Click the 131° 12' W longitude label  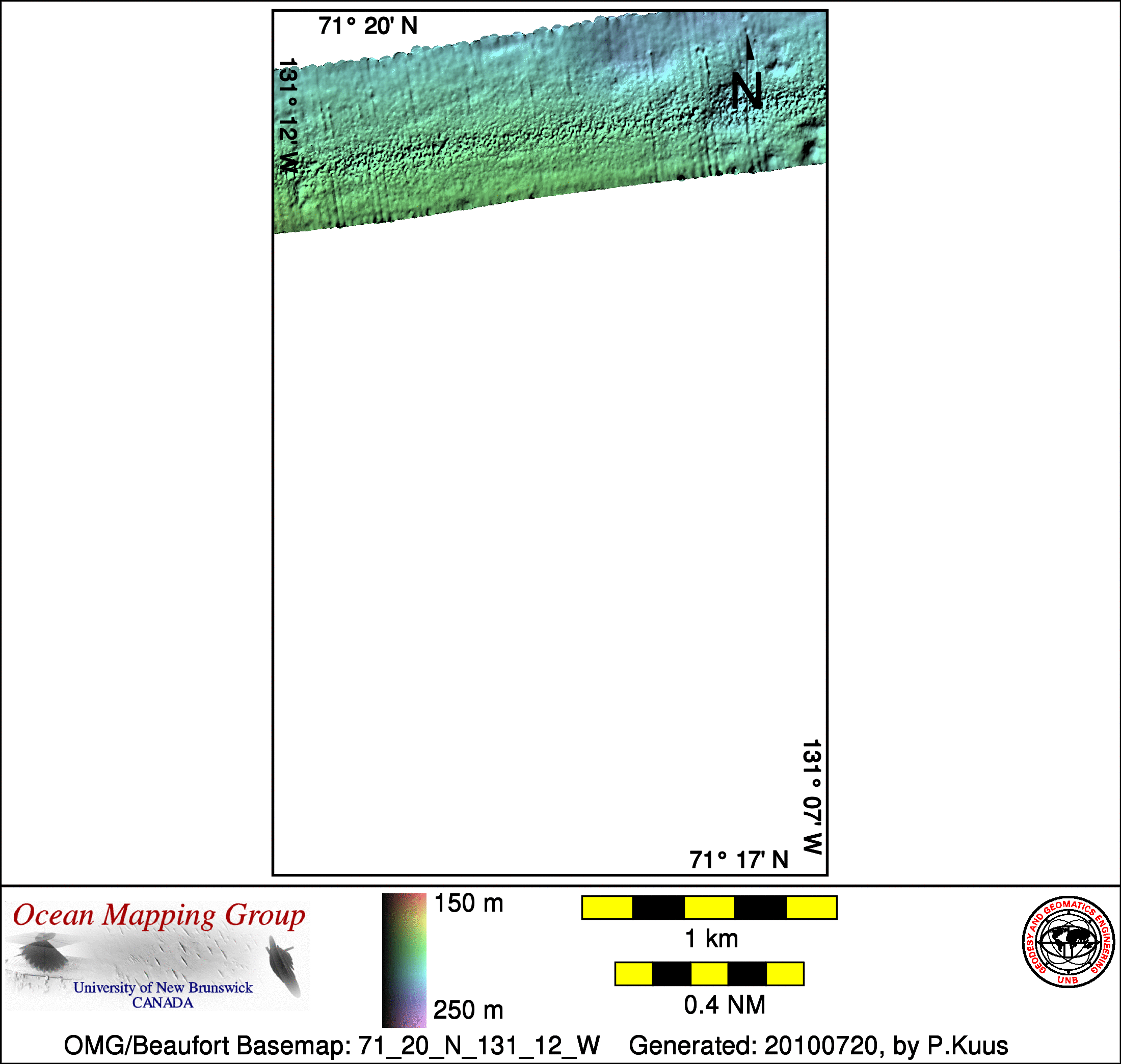point(288,116)
